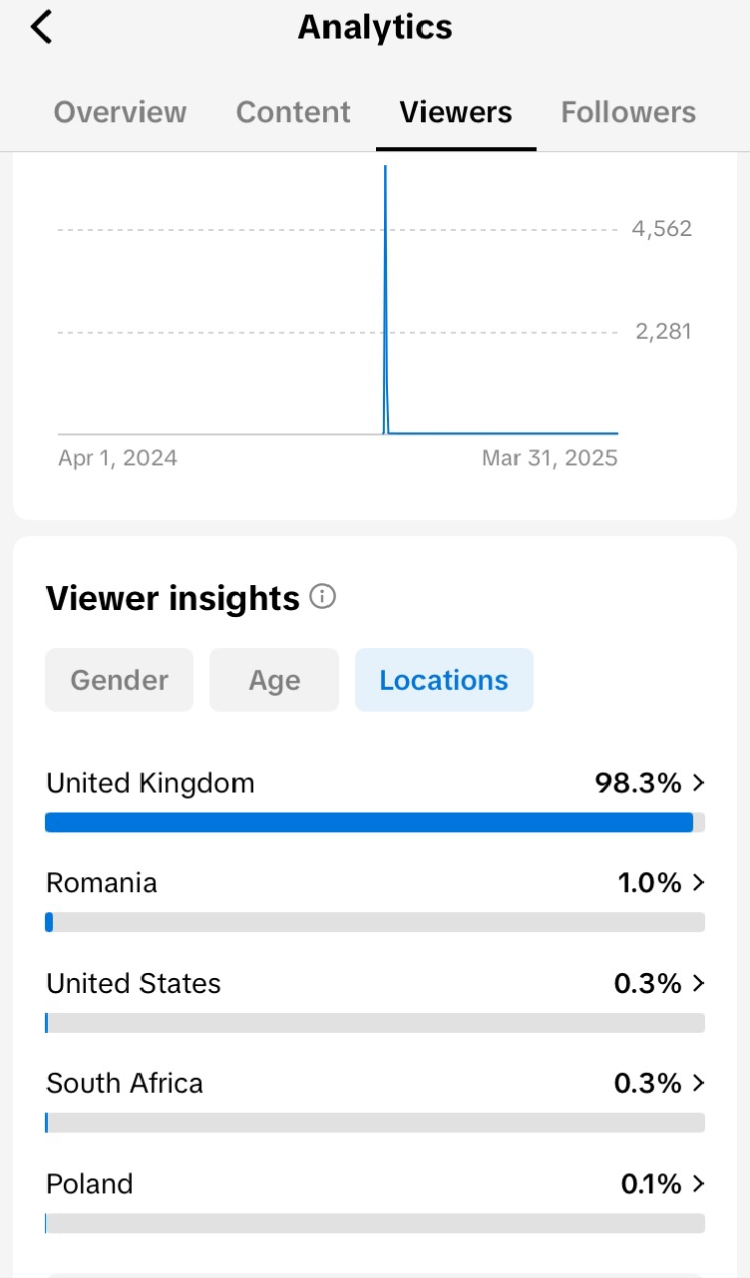Toggle insights to Gender

tap(119, 680)
